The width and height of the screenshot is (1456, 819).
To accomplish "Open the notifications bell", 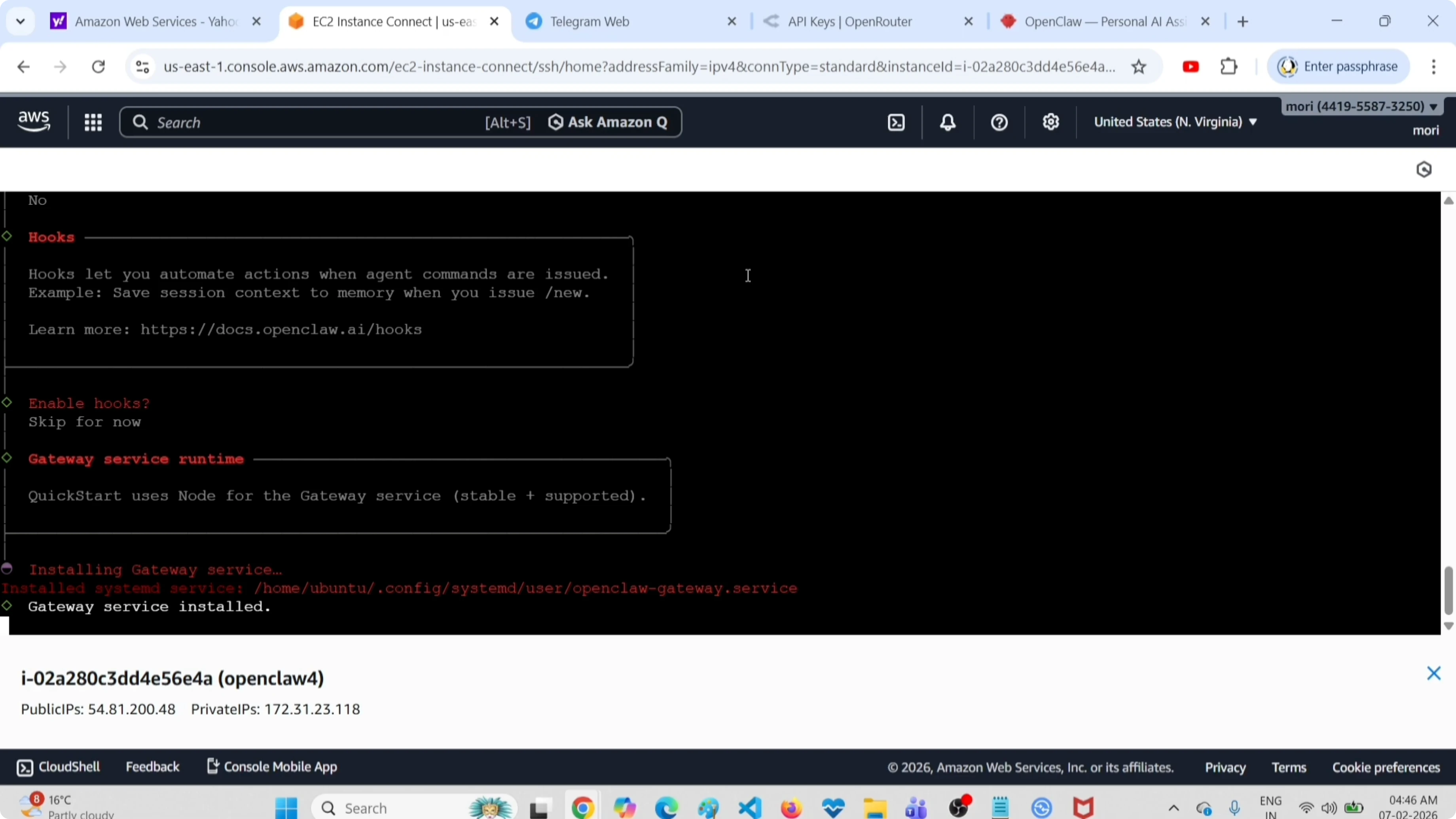I will click(x=948, y=122).
